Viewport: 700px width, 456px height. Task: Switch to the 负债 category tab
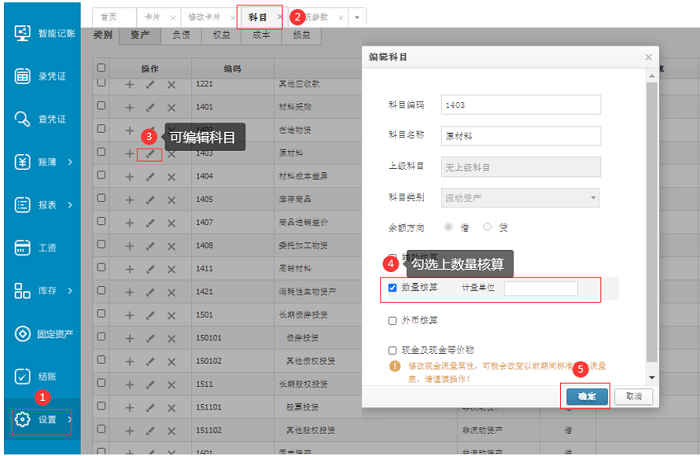181,35
